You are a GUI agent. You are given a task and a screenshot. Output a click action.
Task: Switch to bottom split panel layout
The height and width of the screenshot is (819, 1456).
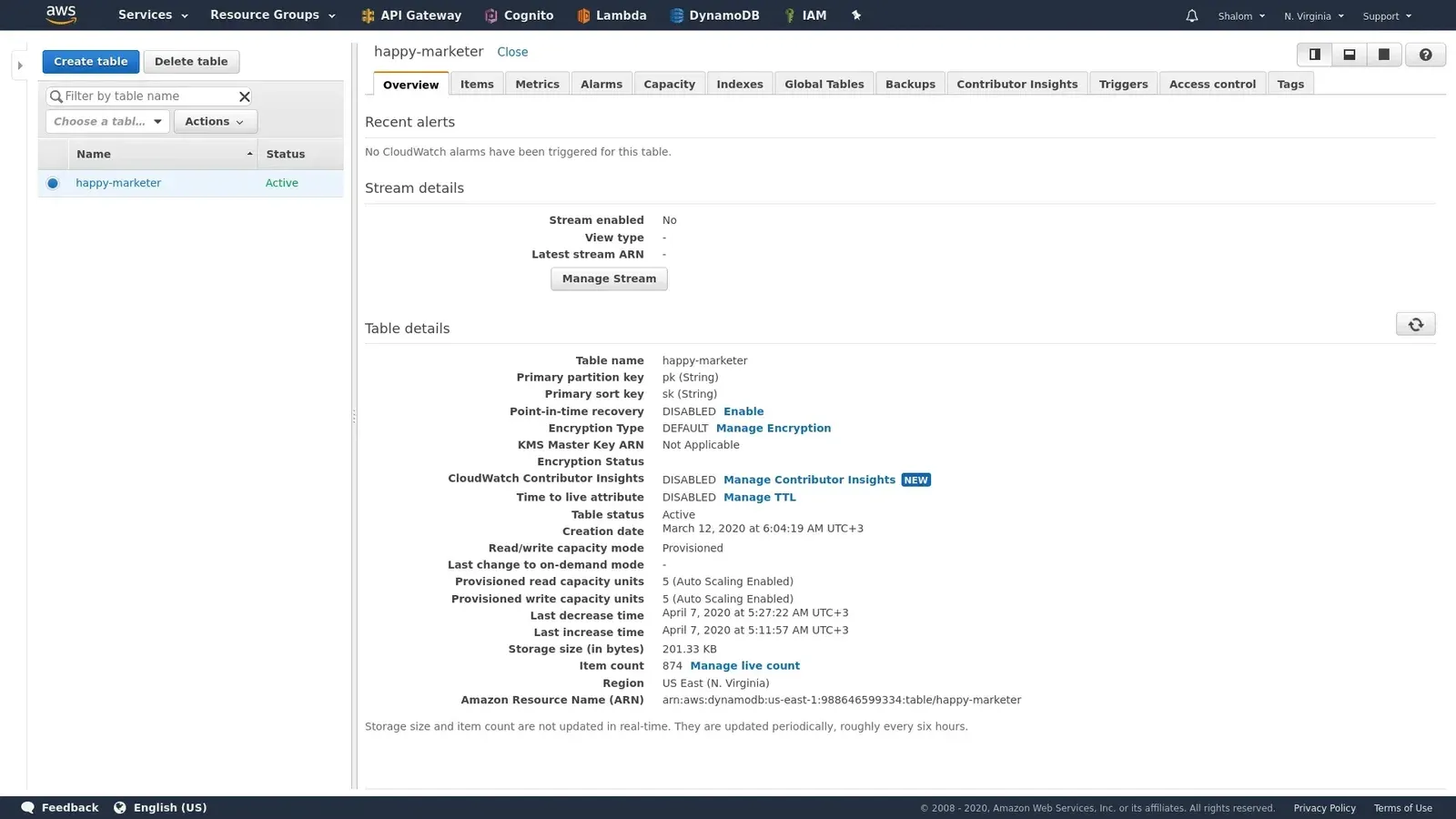1350,55
